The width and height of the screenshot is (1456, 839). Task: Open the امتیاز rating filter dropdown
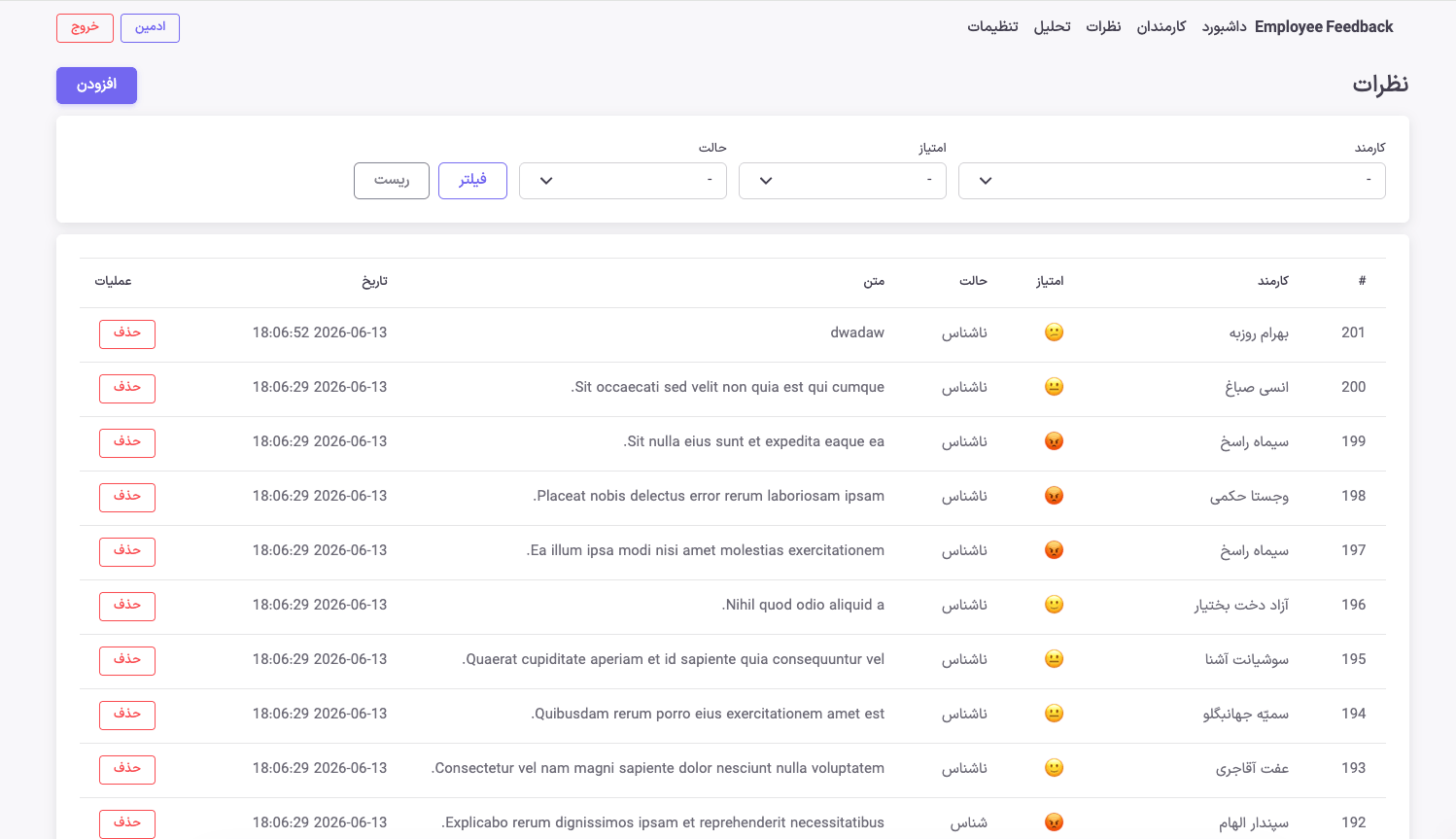pyautogui.click(x=843, y=181)
